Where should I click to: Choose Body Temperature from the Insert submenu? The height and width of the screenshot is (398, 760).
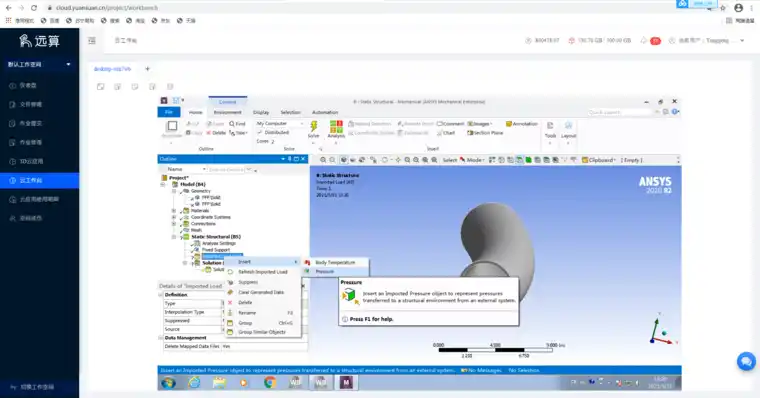(x=335, y=262)
